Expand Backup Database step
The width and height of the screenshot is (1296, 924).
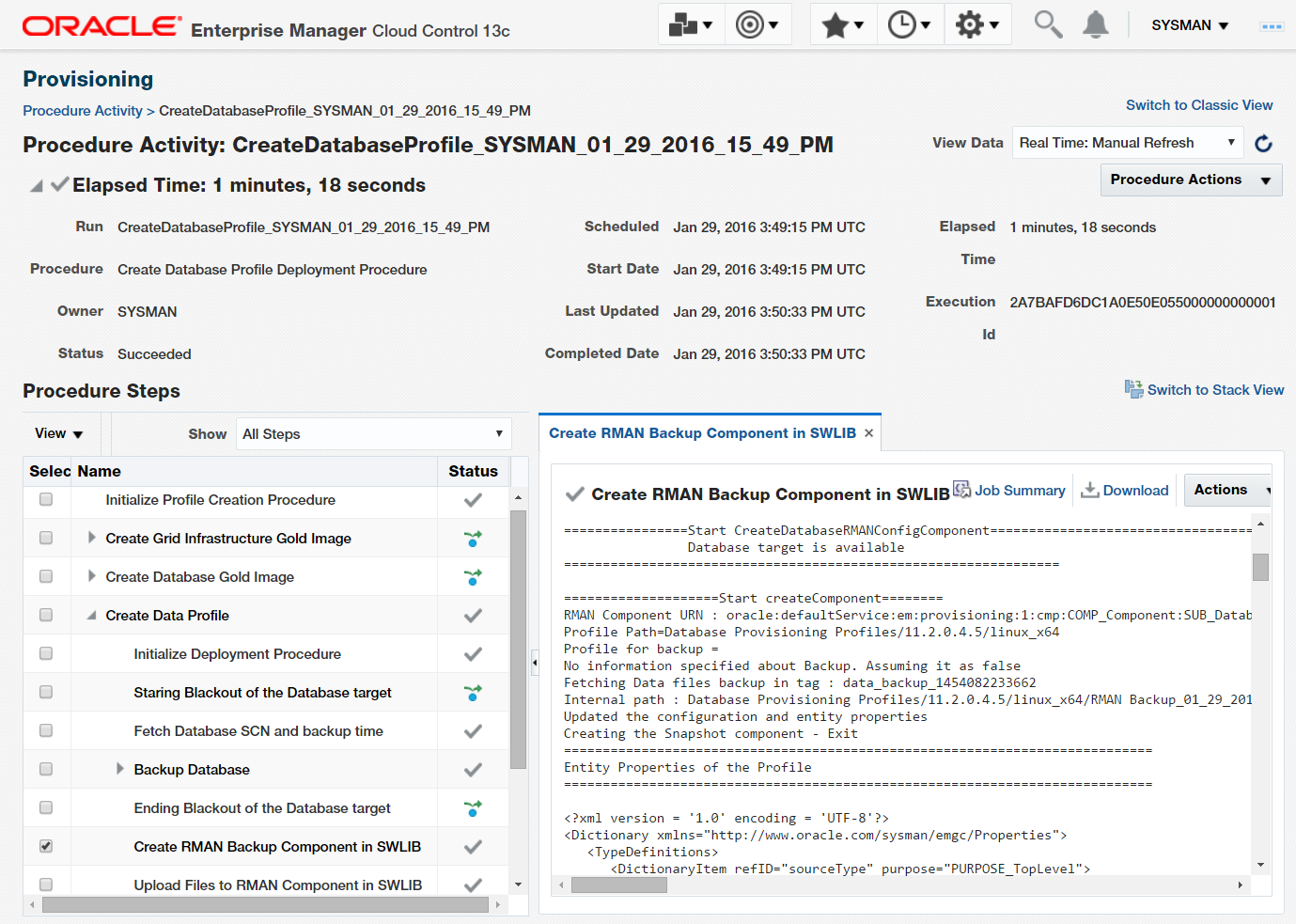[x=119, y=769]
